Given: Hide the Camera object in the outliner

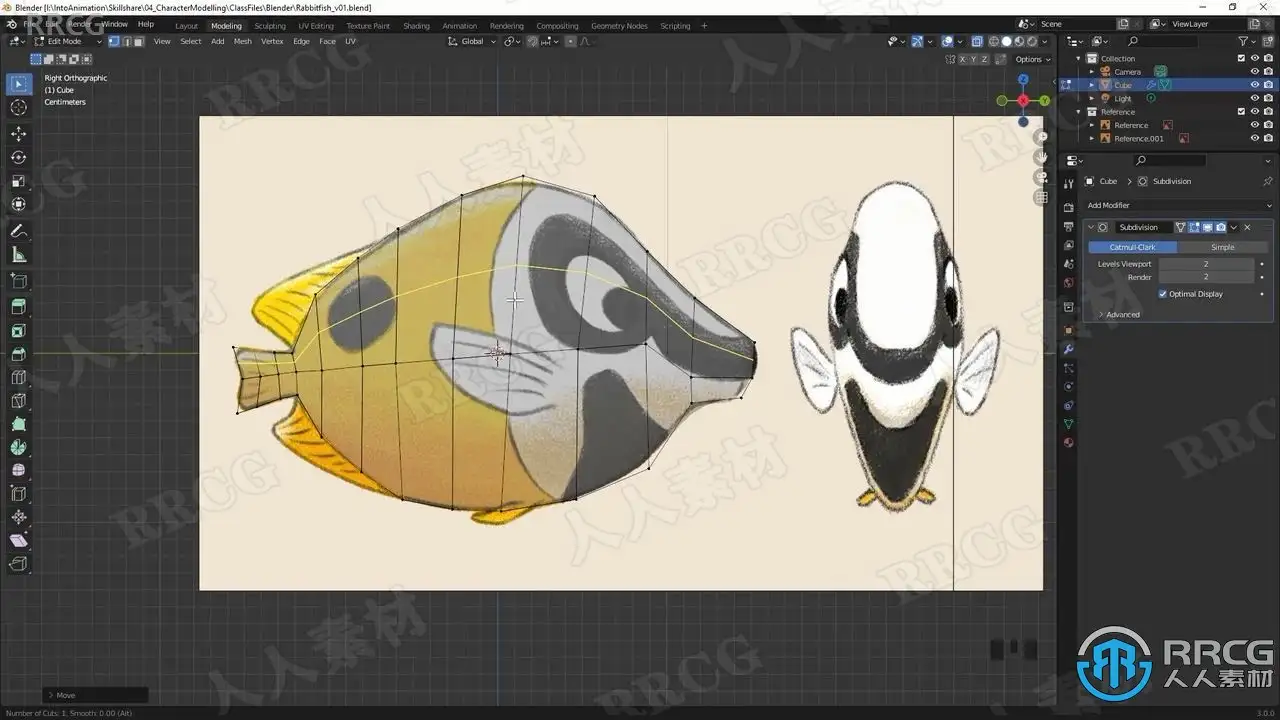Looking at the screenshot, I should click(1254, 72).
